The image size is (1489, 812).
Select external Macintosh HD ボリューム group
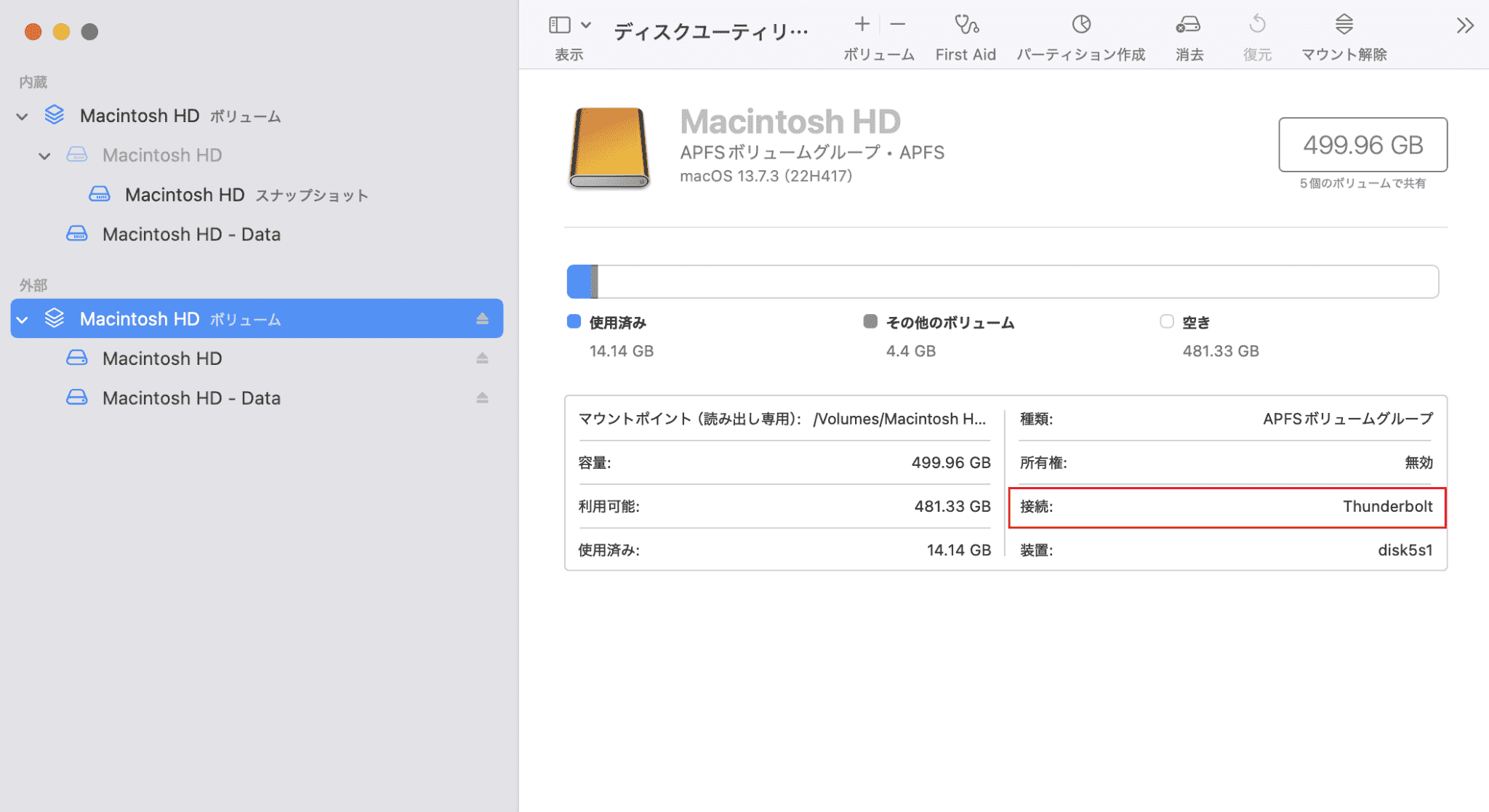click(257, 318)
